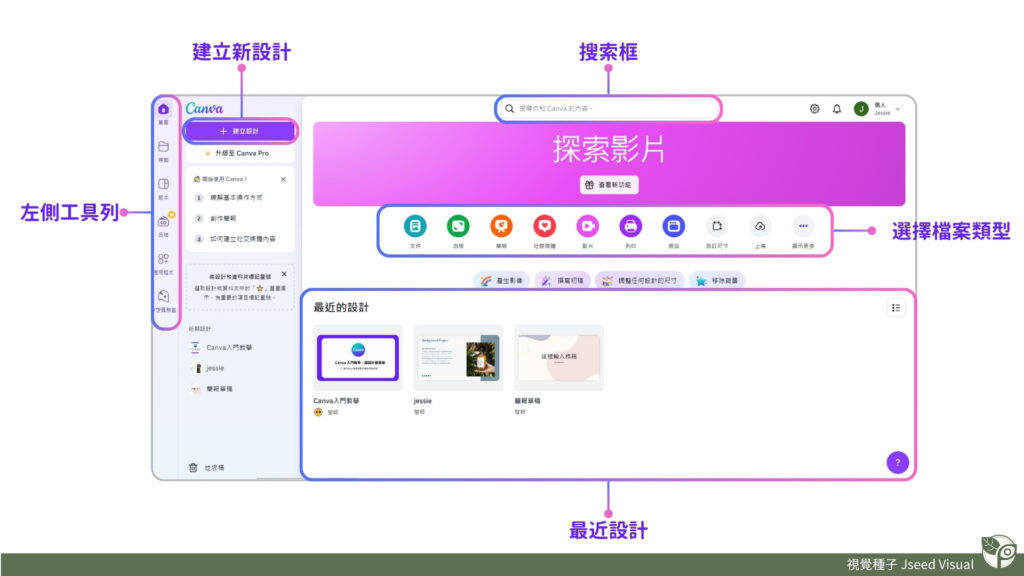Dismiss the star-marking tip card
The image size is (1024, 576).
click(284, 274)
